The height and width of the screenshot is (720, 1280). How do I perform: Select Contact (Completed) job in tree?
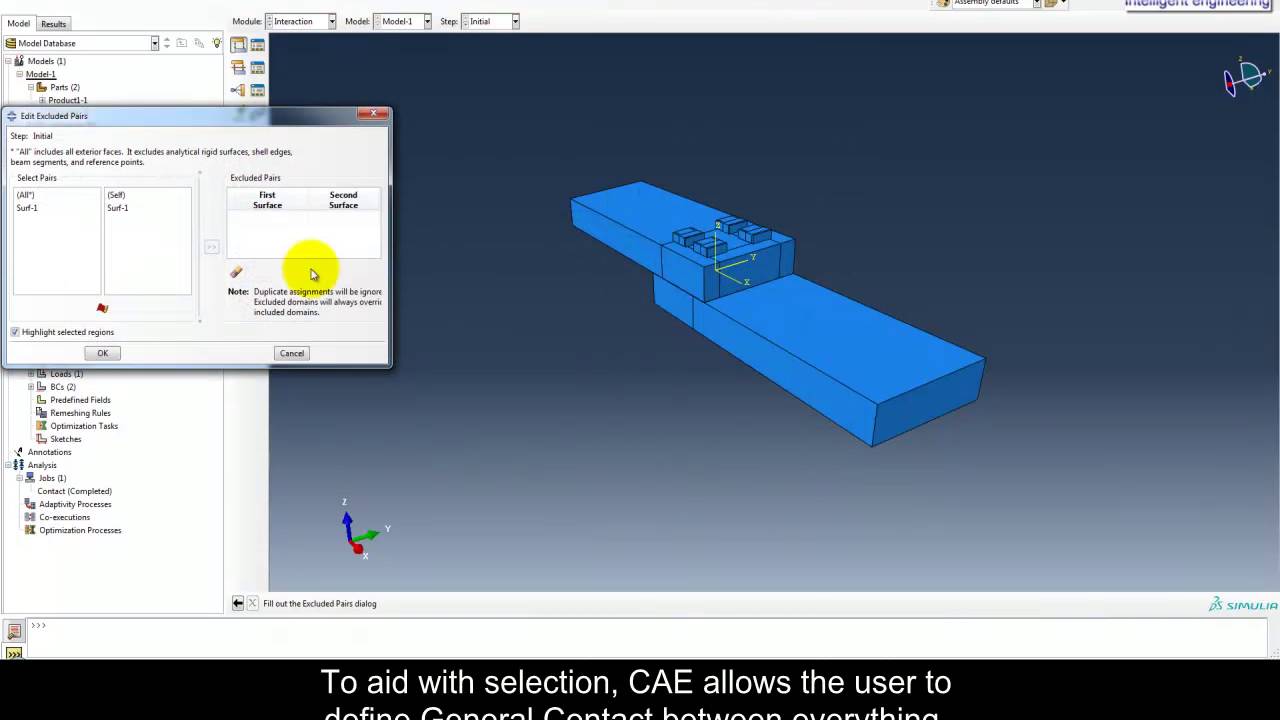pos(74,491)
